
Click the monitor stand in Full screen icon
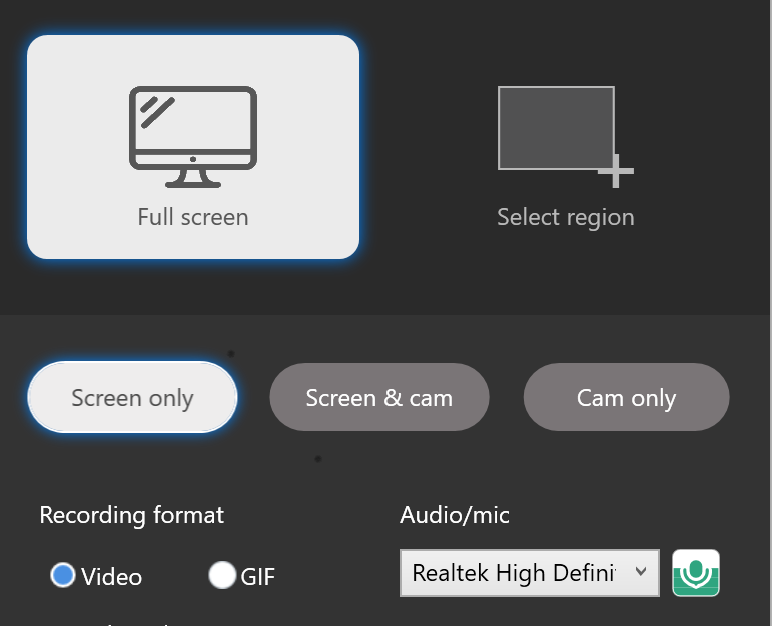(193, 177)
